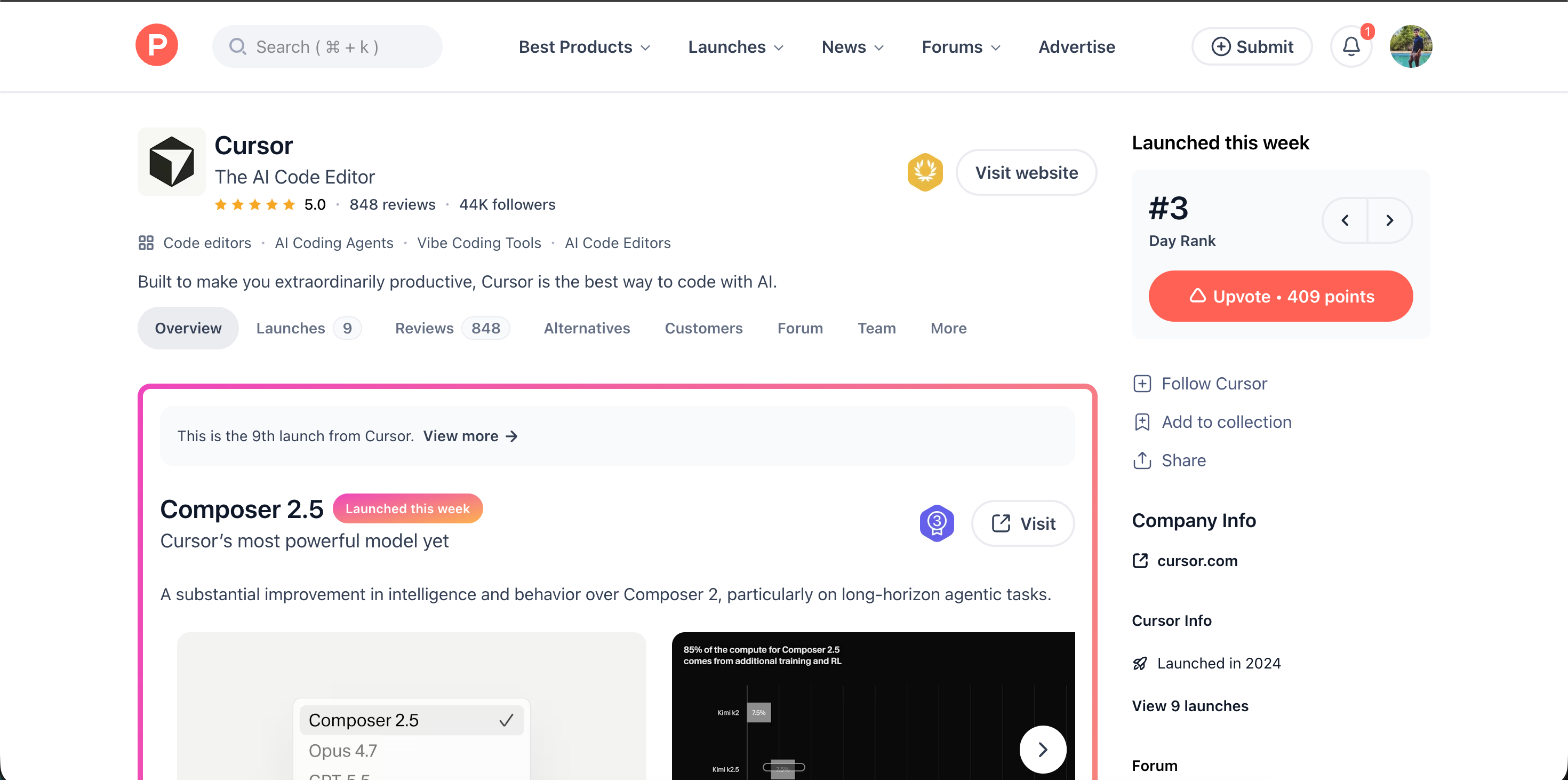Open the user profile avatar
The width and height of the screenshot is (1568, 780).
tap(1410, 46)
